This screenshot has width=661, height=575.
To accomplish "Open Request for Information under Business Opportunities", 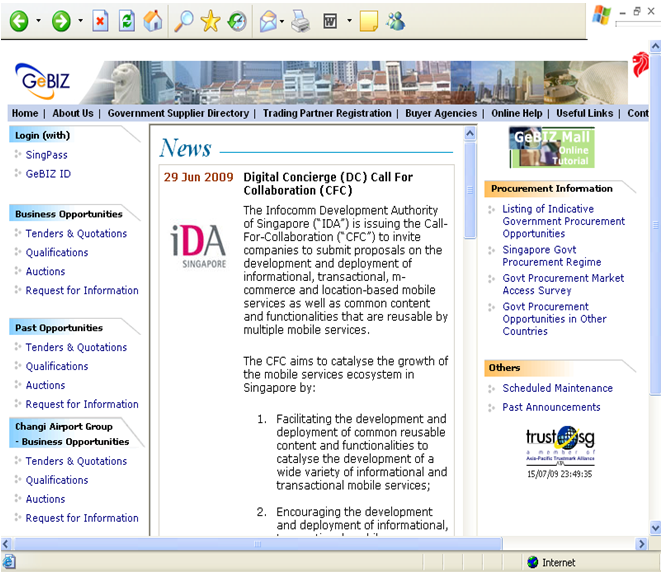I will [x=82, y=290].
